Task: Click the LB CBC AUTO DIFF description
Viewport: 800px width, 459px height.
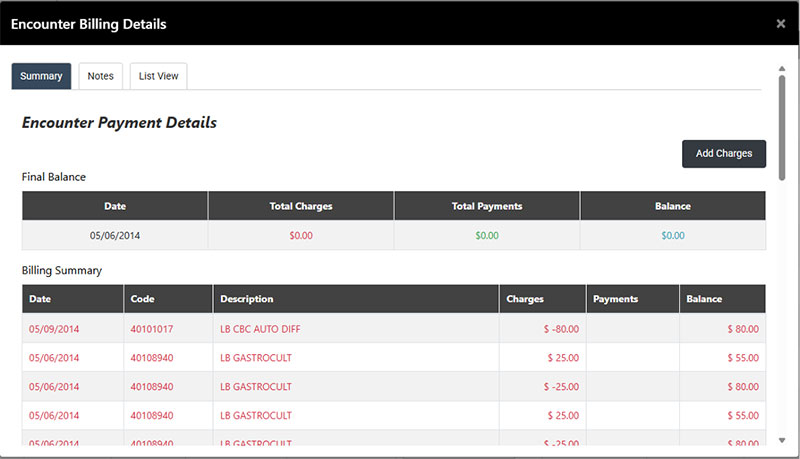Action: 259,328
